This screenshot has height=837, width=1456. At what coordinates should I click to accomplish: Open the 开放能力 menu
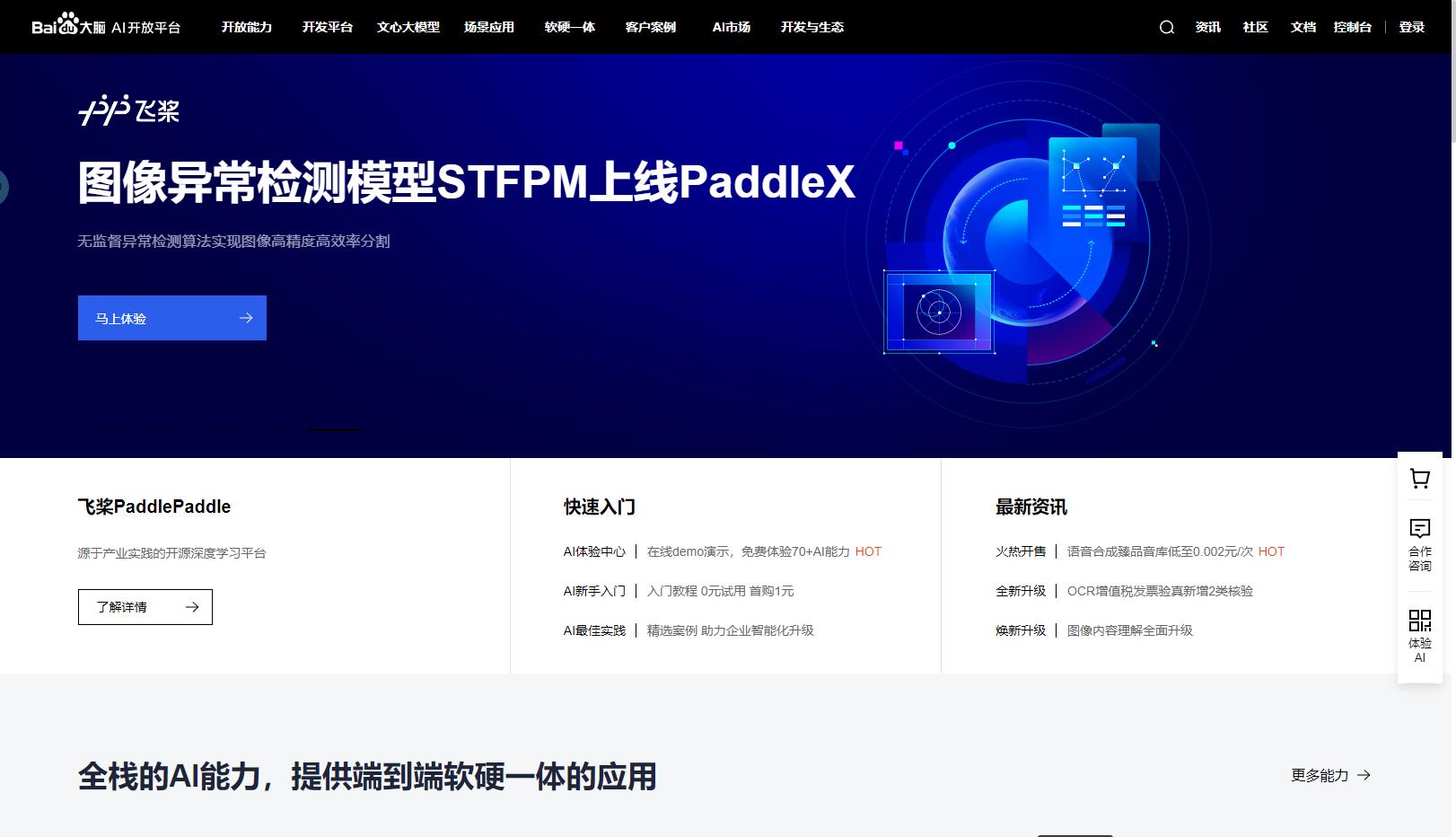246,27
